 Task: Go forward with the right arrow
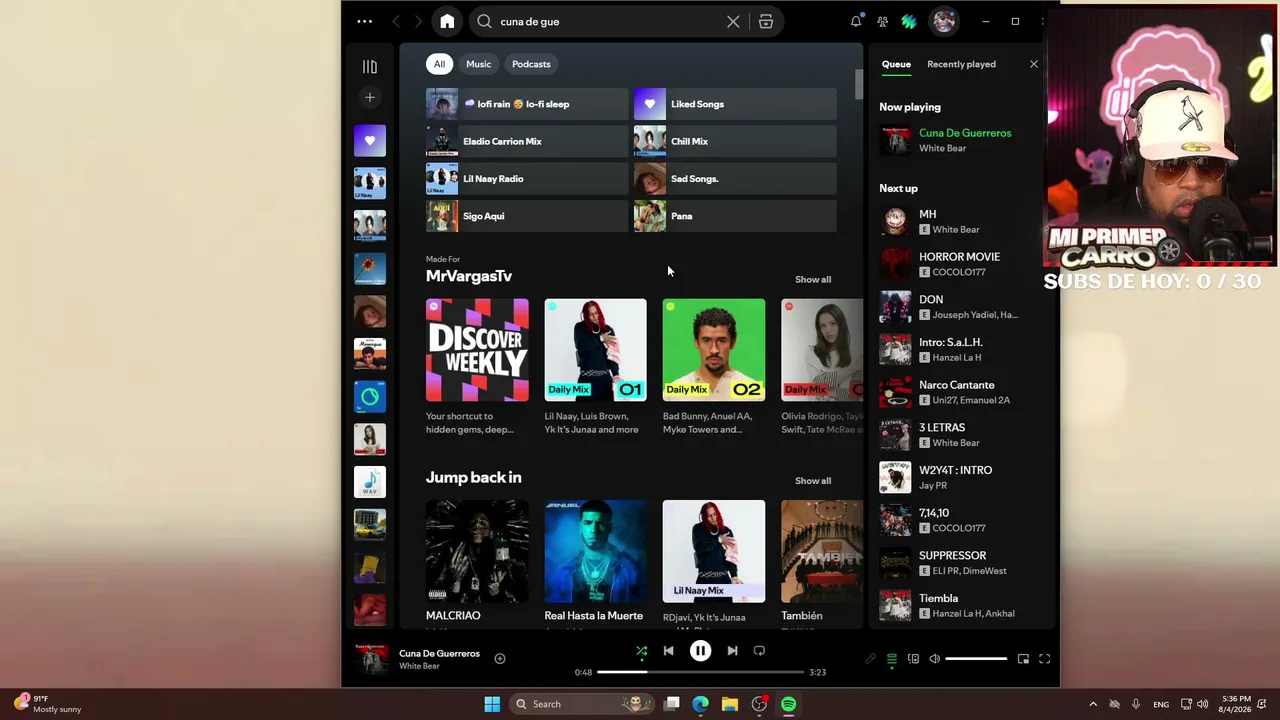point(418,21)
